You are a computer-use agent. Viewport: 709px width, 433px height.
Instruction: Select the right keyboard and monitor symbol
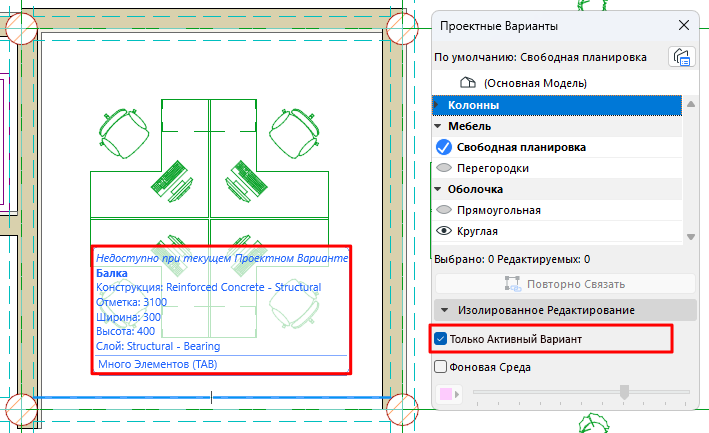coord(246,181)
